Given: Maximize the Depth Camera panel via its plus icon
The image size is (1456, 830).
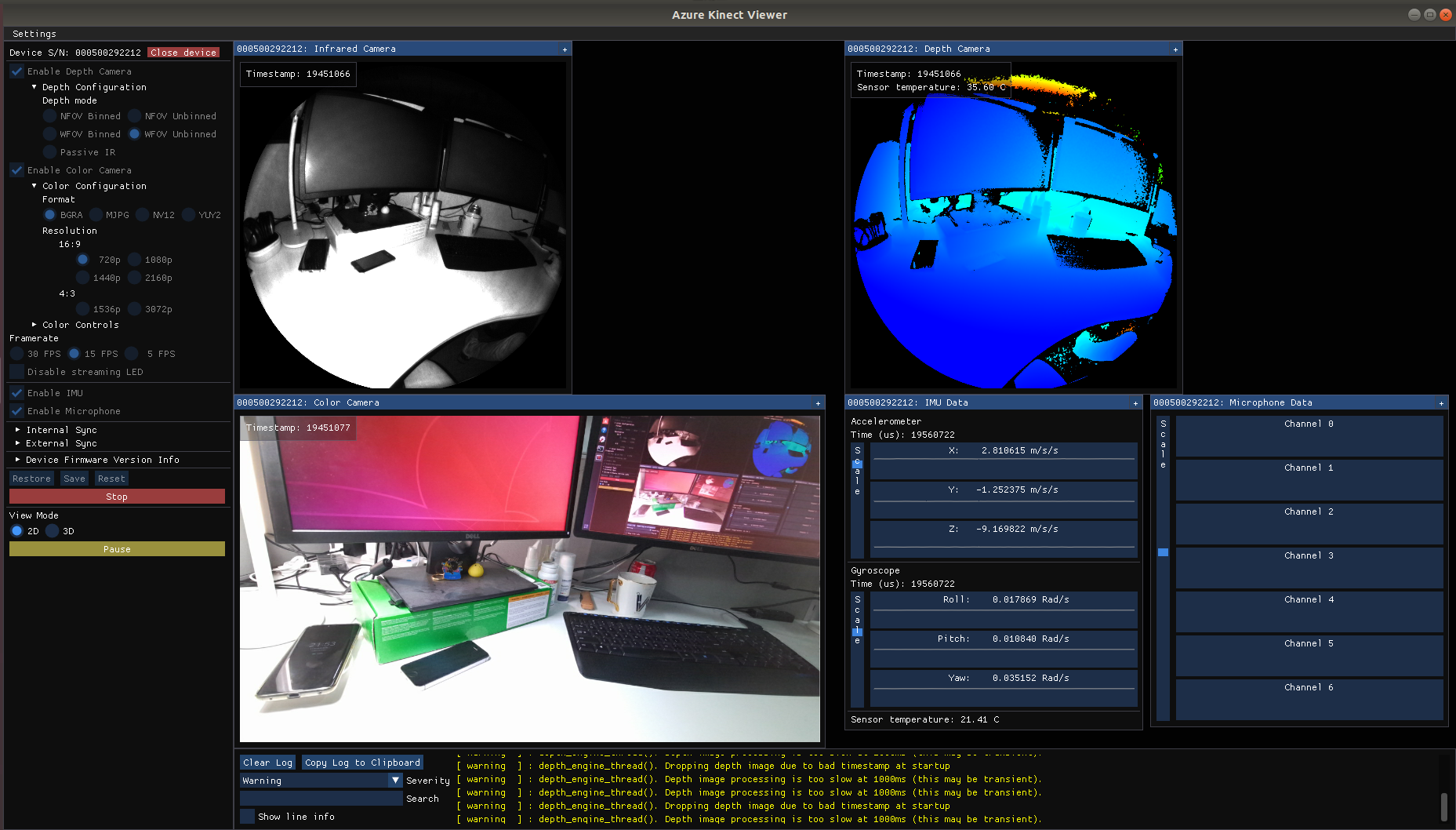Looking at the screenshot, I should point(1175,49).
